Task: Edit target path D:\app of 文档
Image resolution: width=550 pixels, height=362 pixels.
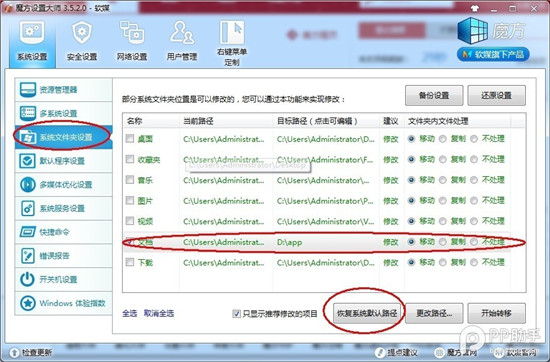Action: point(289,242)
